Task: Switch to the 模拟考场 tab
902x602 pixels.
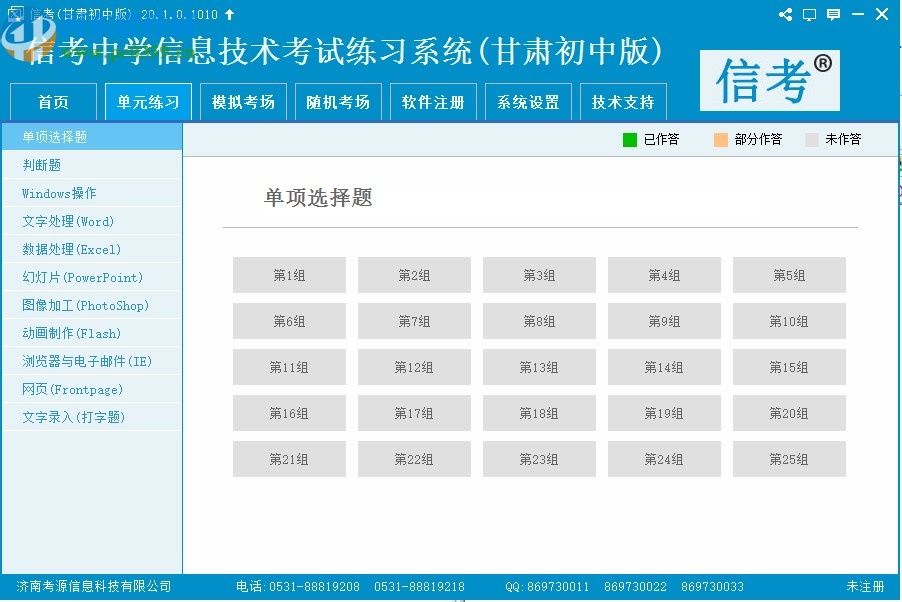Action: [x=243, y=101]
